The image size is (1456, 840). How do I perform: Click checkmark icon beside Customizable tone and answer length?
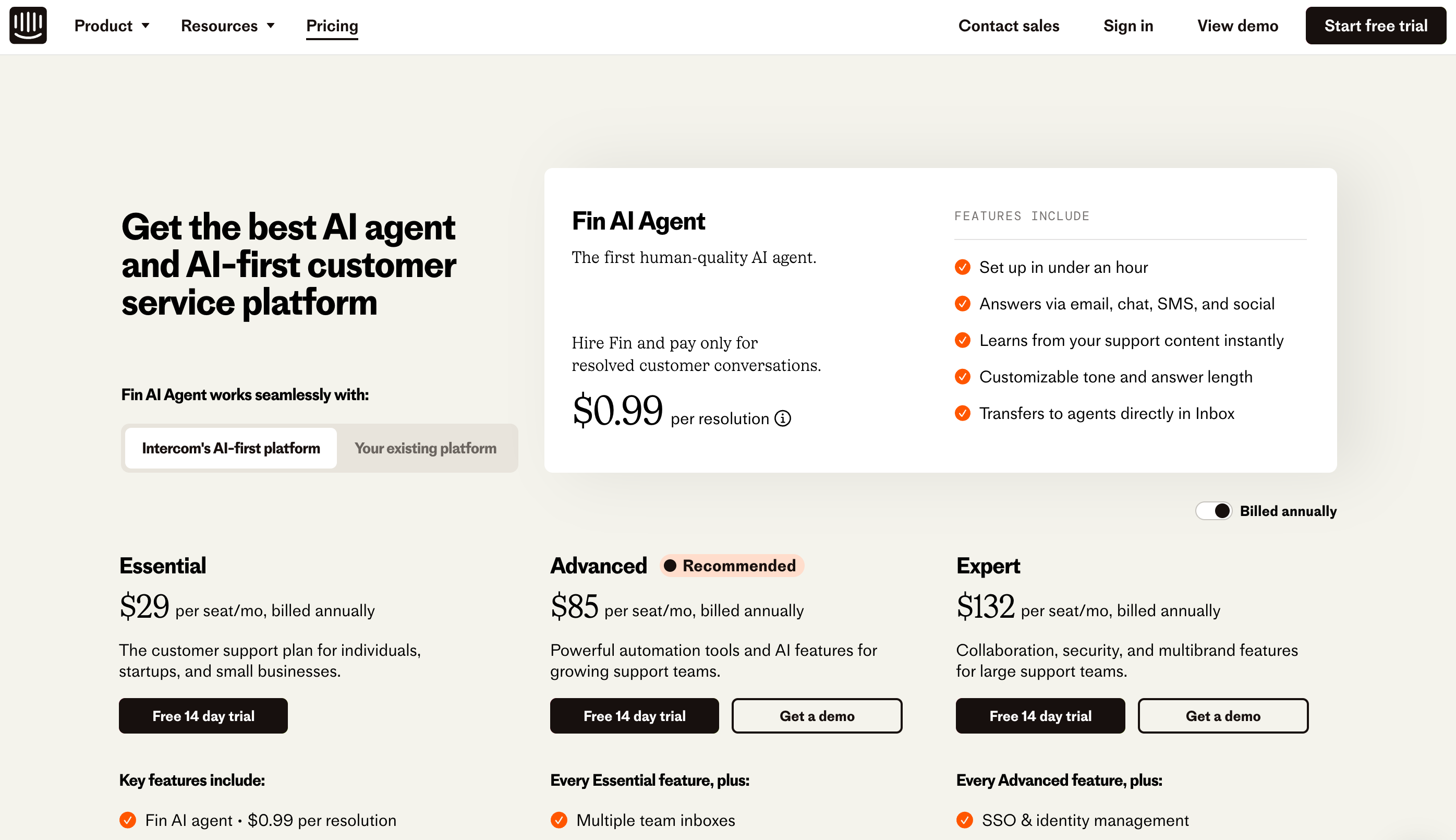(x=962, y=377)
